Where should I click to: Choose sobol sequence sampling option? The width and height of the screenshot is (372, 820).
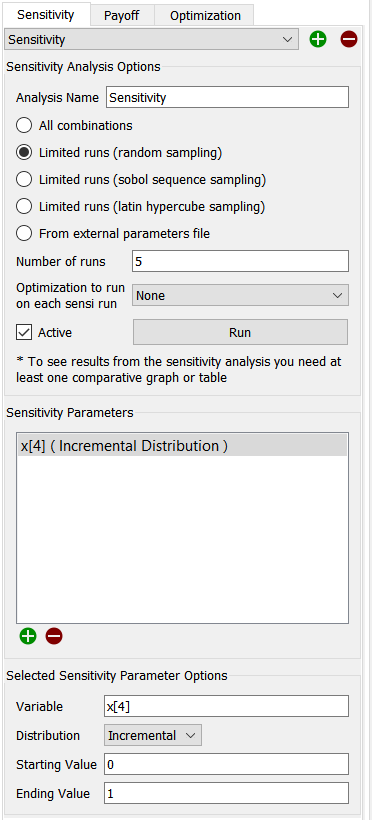tap(24, 179)
